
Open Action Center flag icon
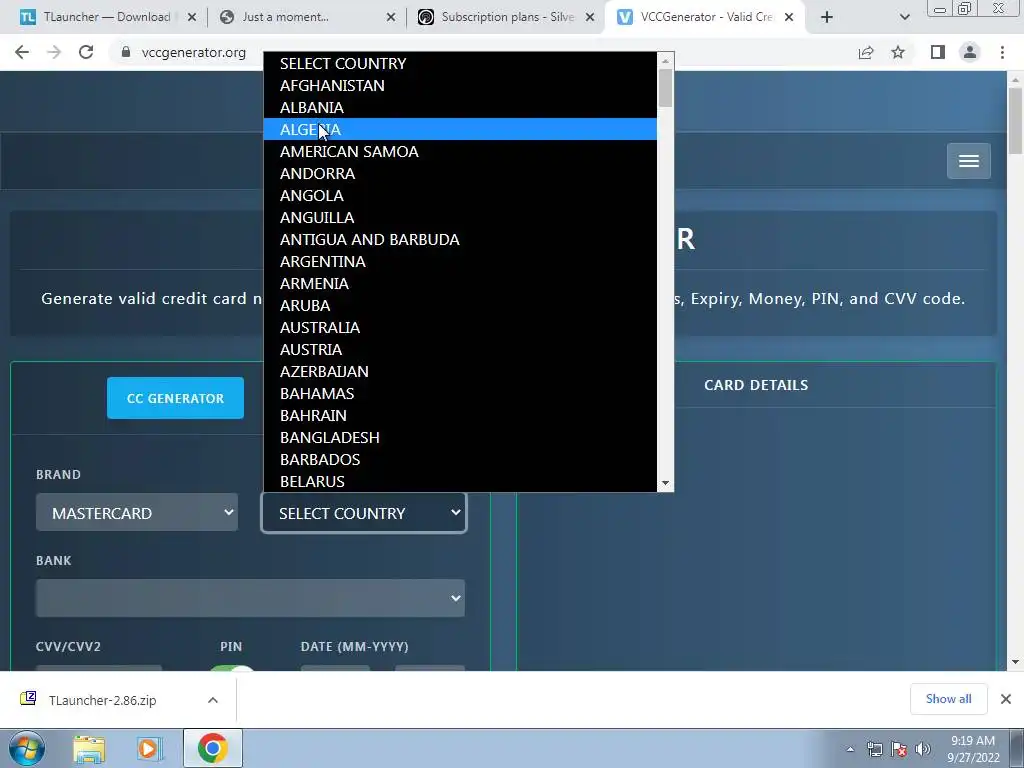[899, 749]
